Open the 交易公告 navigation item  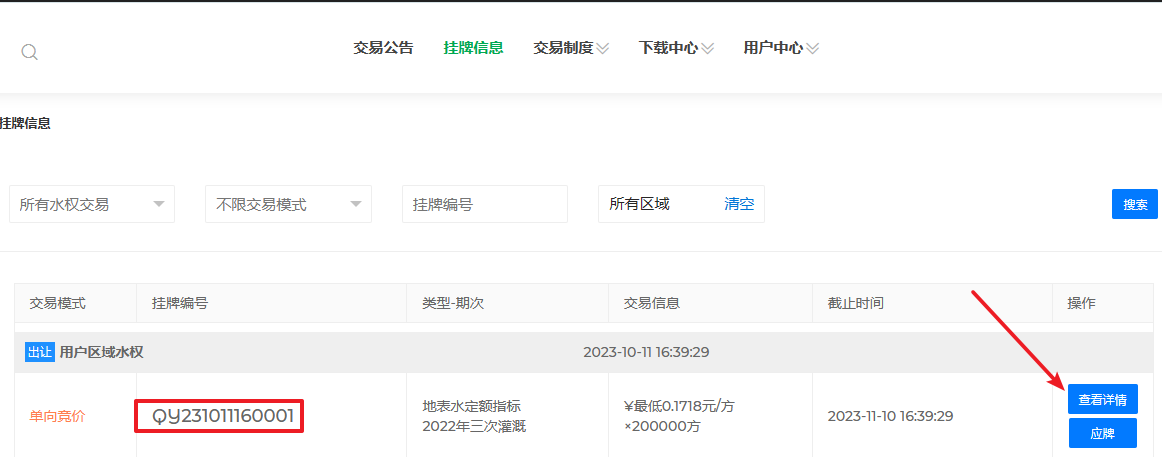click(x=383, y=48)
